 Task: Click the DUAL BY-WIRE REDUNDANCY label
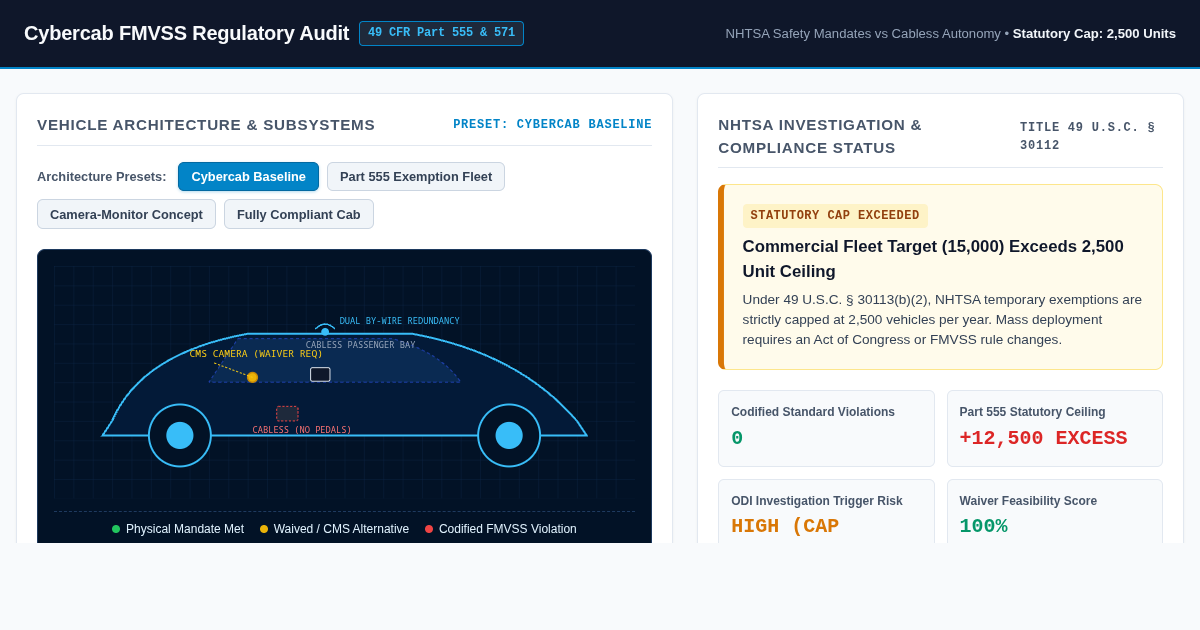pyautogui.click(x=399, y=321)
